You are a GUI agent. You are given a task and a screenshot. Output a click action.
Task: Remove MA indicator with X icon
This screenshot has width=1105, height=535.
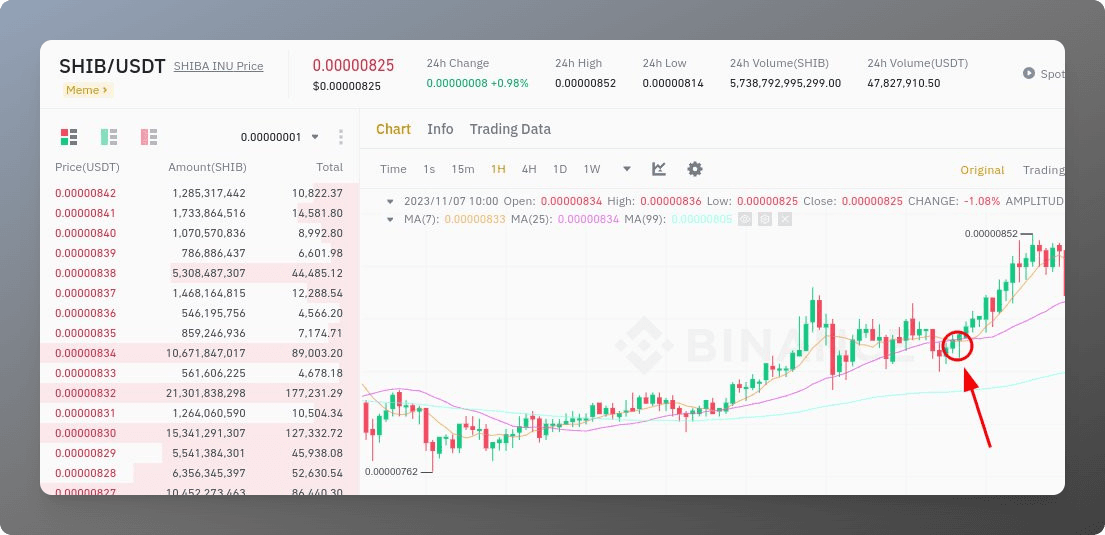click(785, 219)
